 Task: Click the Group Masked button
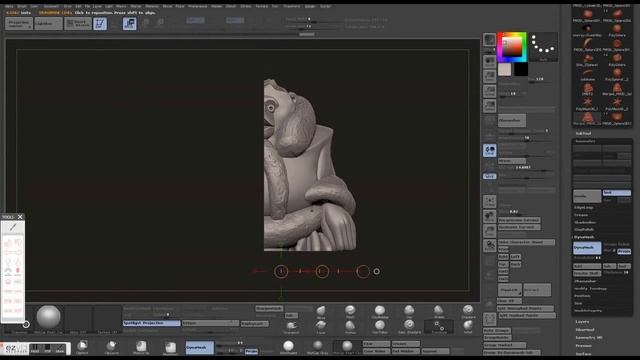504,345
